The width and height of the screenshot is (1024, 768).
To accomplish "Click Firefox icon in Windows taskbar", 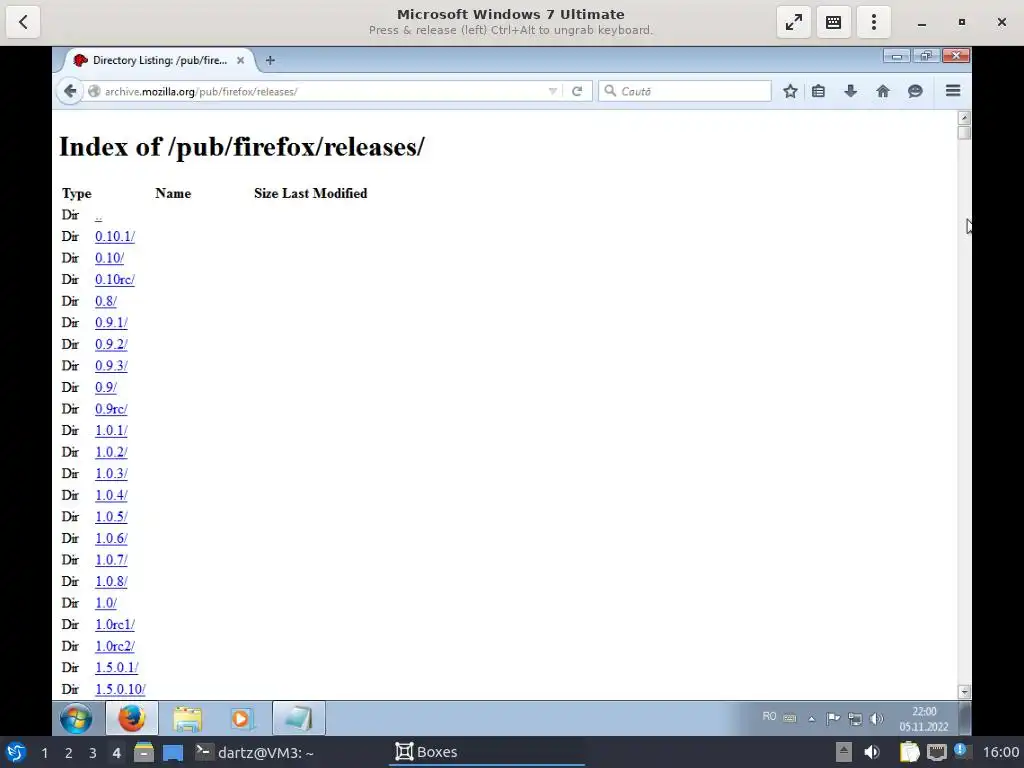I will pyautogui.click(x=132, y=718).
